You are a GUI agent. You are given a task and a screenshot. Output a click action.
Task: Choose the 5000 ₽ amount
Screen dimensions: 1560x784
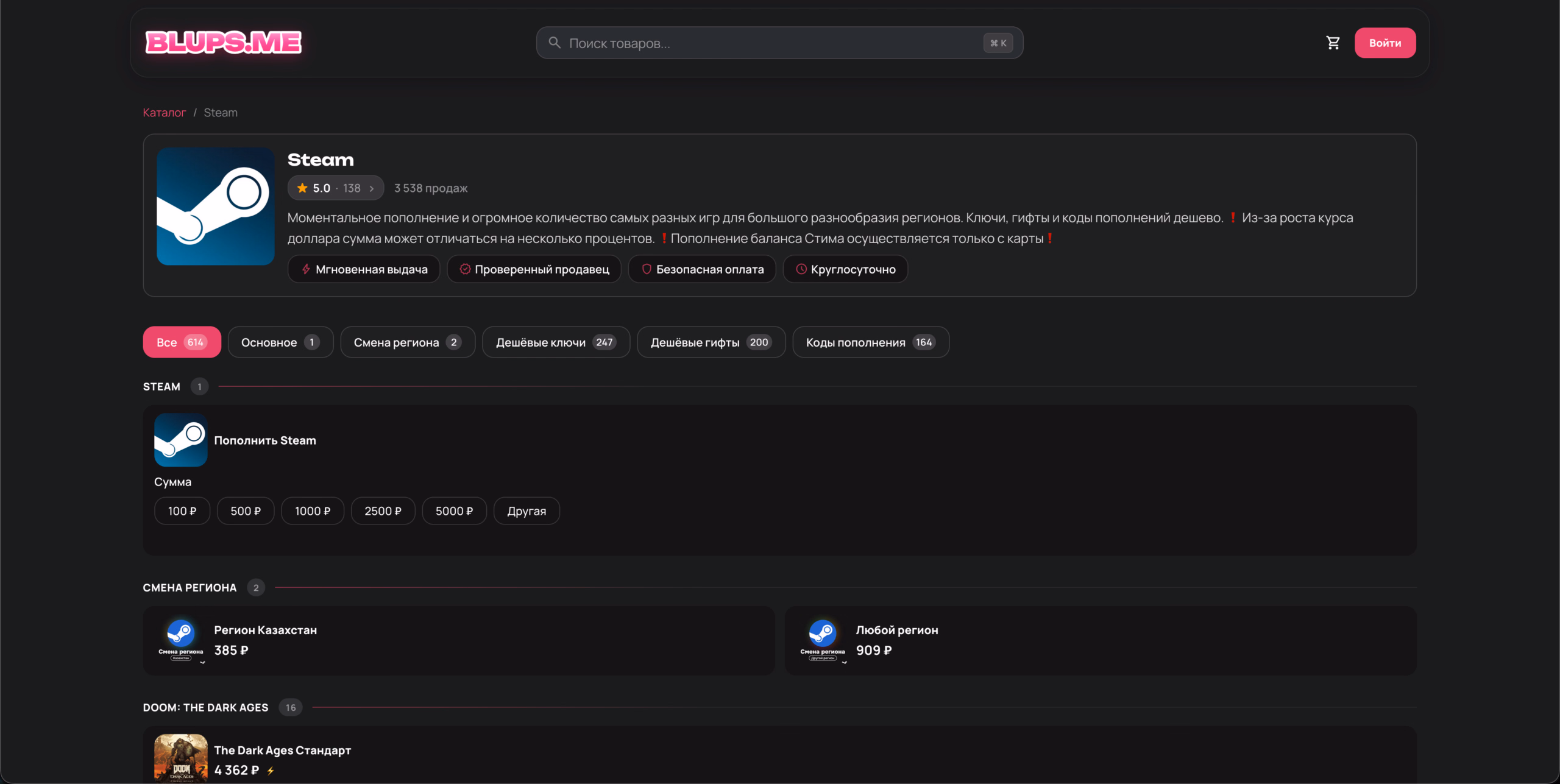454,510
